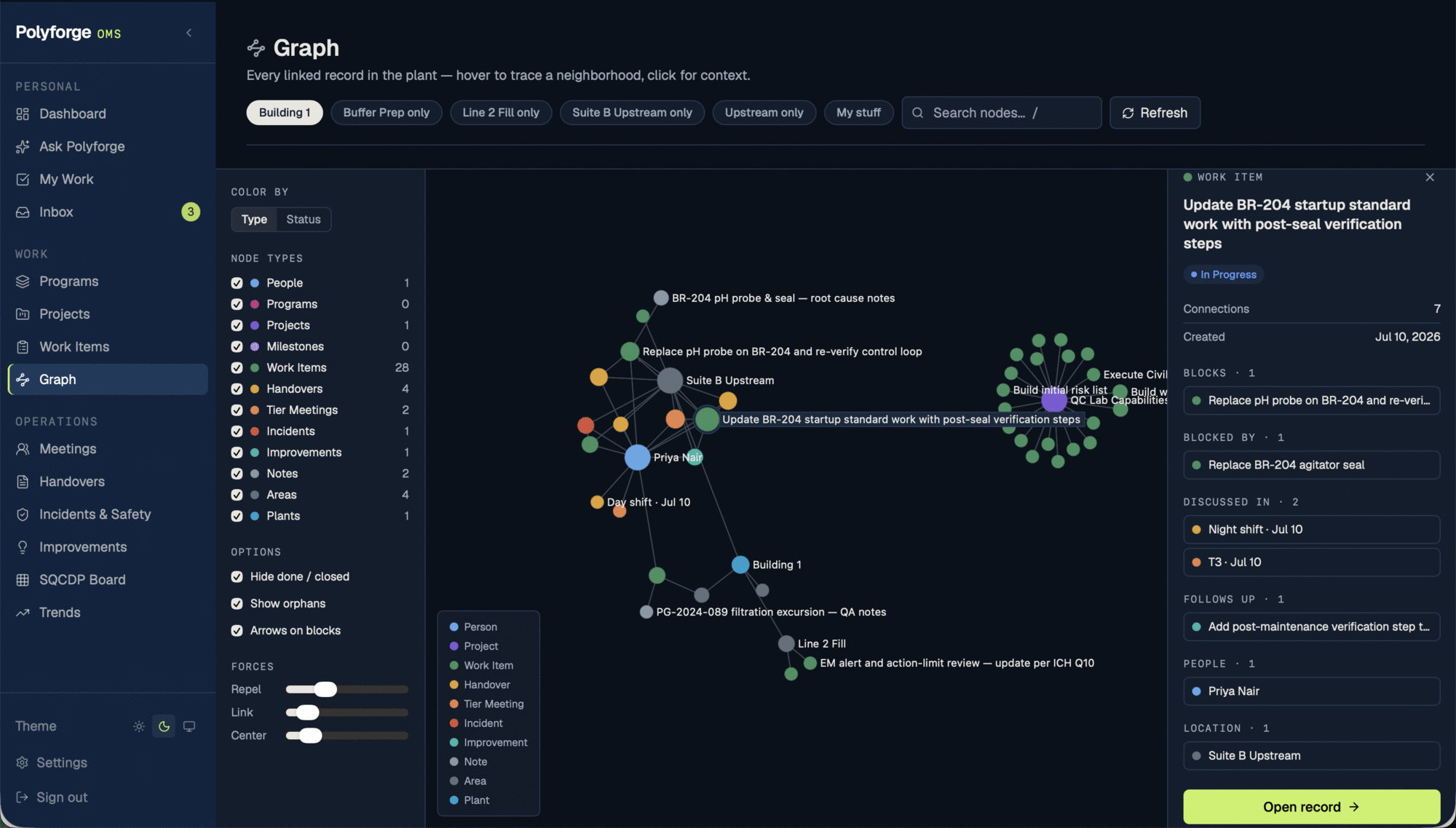
Task: Open Meetings in the sidebar
Action: pos(108,449)
